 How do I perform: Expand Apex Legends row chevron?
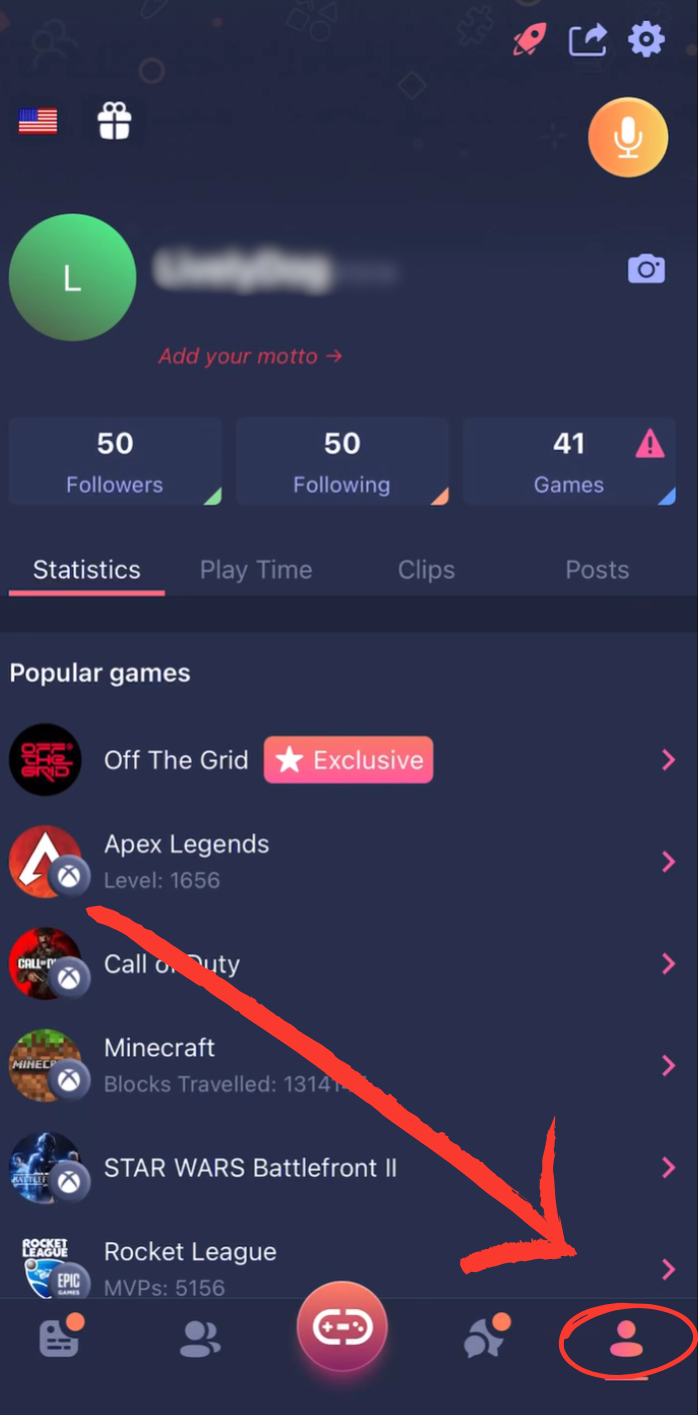[x=668, y=862]
